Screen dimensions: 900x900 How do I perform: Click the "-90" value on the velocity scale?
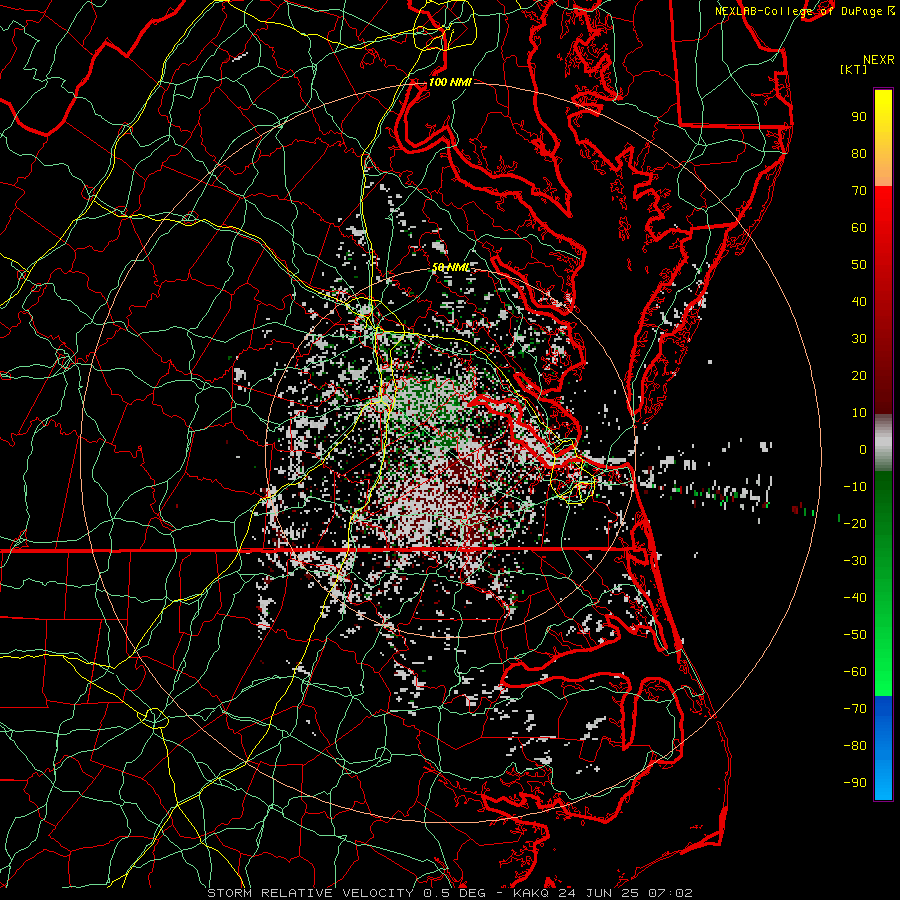[x=855, y=783]
